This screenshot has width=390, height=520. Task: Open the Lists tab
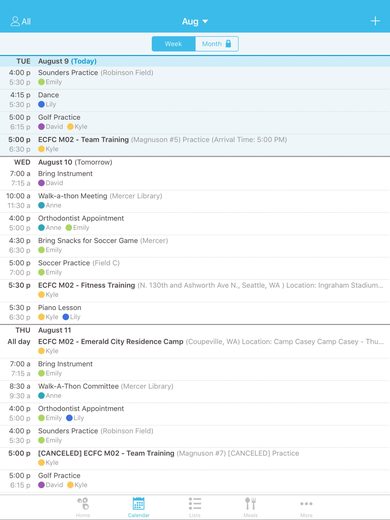[x=195, y=507]
